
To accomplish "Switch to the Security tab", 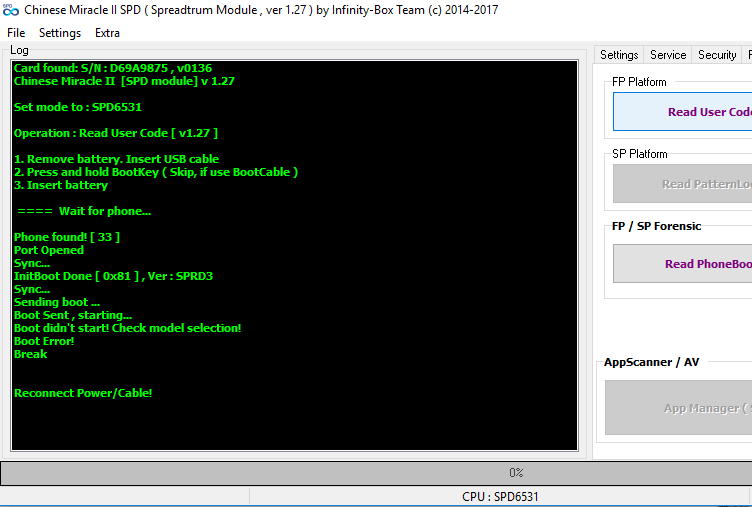I will (x=717, y=55).
